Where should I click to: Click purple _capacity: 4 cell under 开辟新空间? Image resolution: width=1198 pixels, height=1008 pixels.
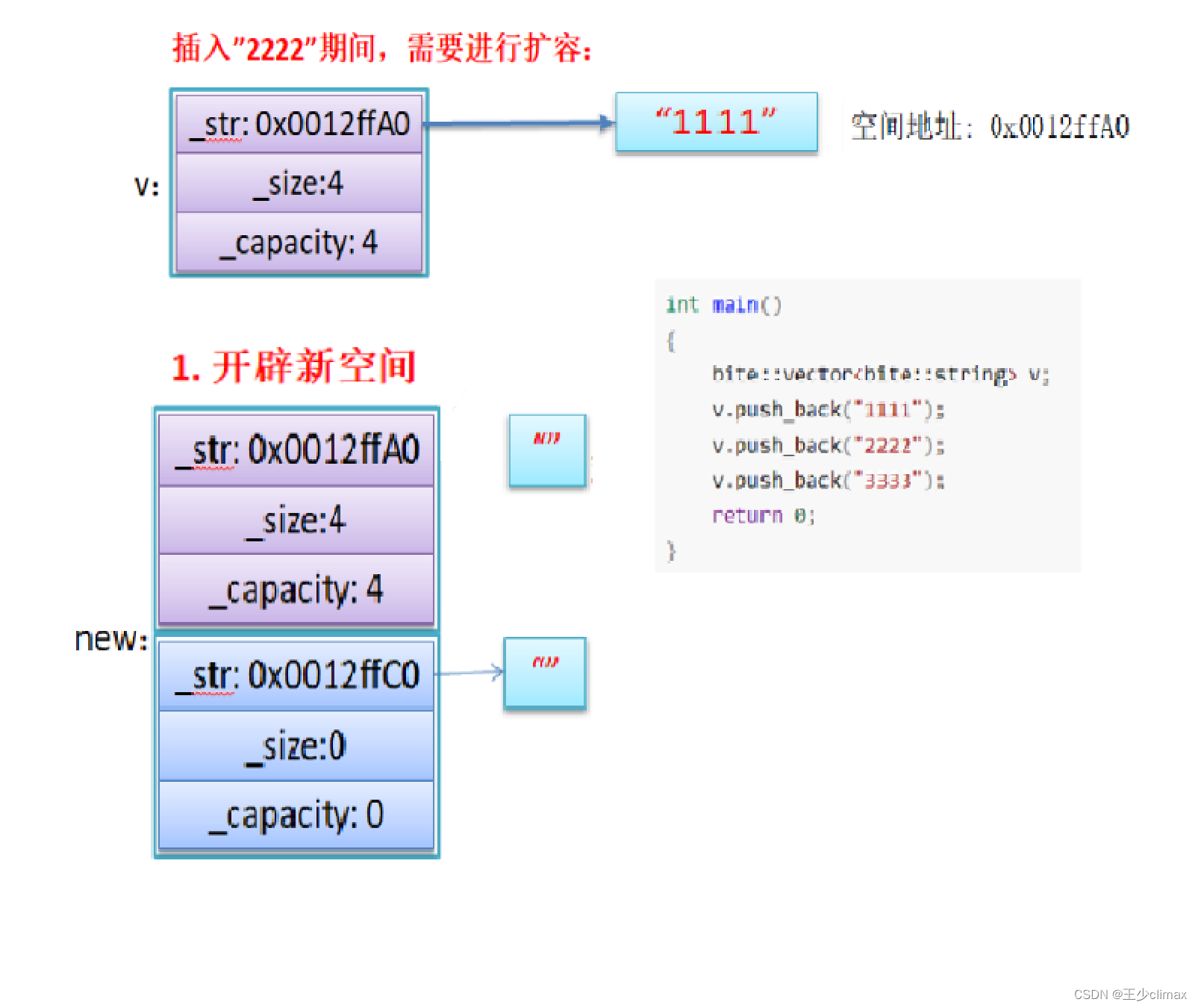click(x=296, y=589)
